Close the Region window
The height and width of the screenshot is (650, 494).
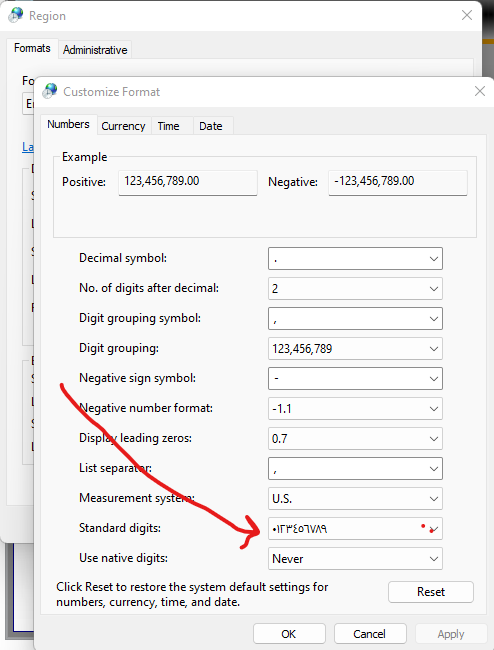pyautogui.click(x=467, y=15)
